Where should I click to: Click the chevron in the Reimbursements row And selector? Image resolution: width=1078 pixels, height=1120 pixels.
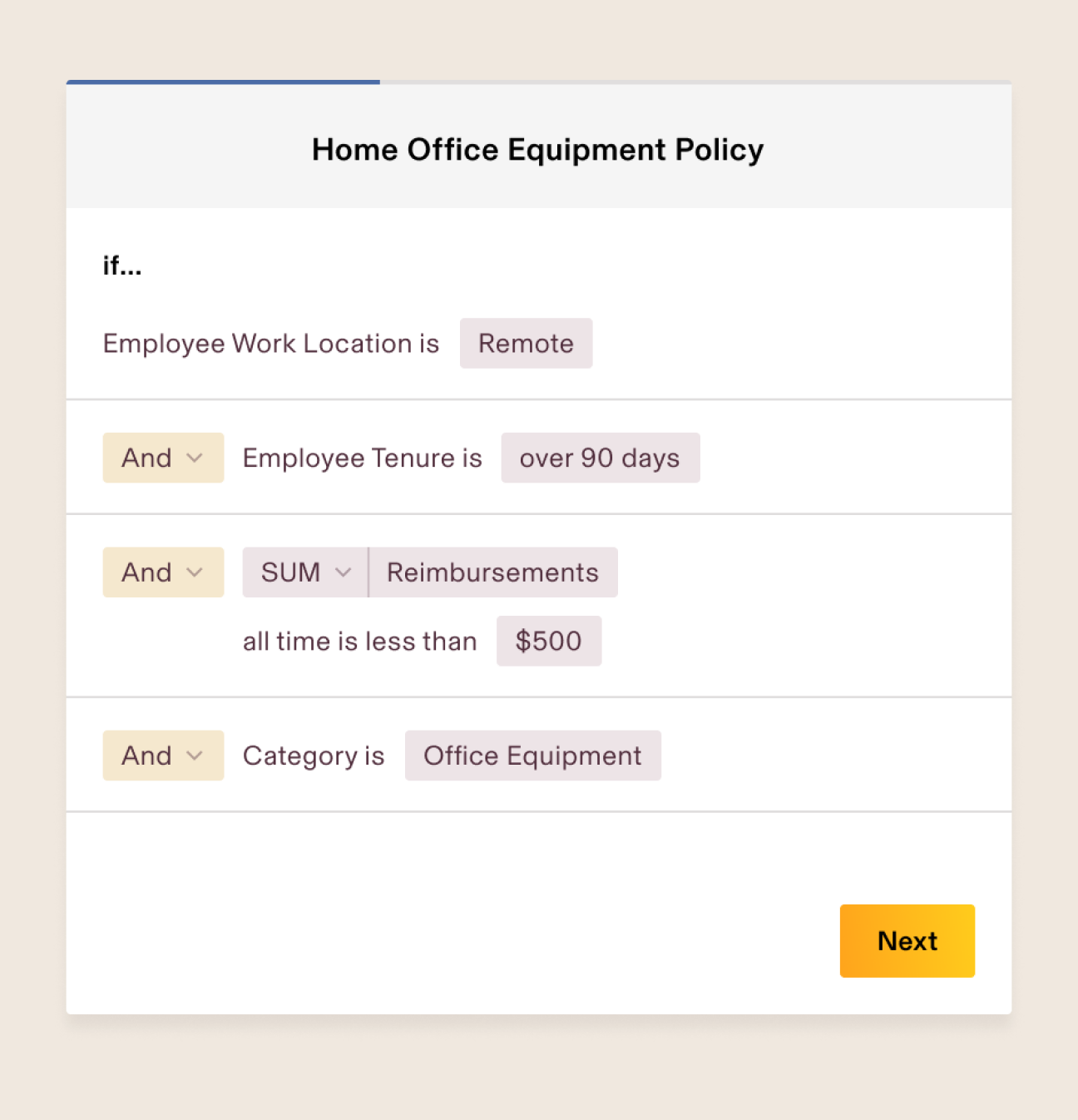point(195,572)
